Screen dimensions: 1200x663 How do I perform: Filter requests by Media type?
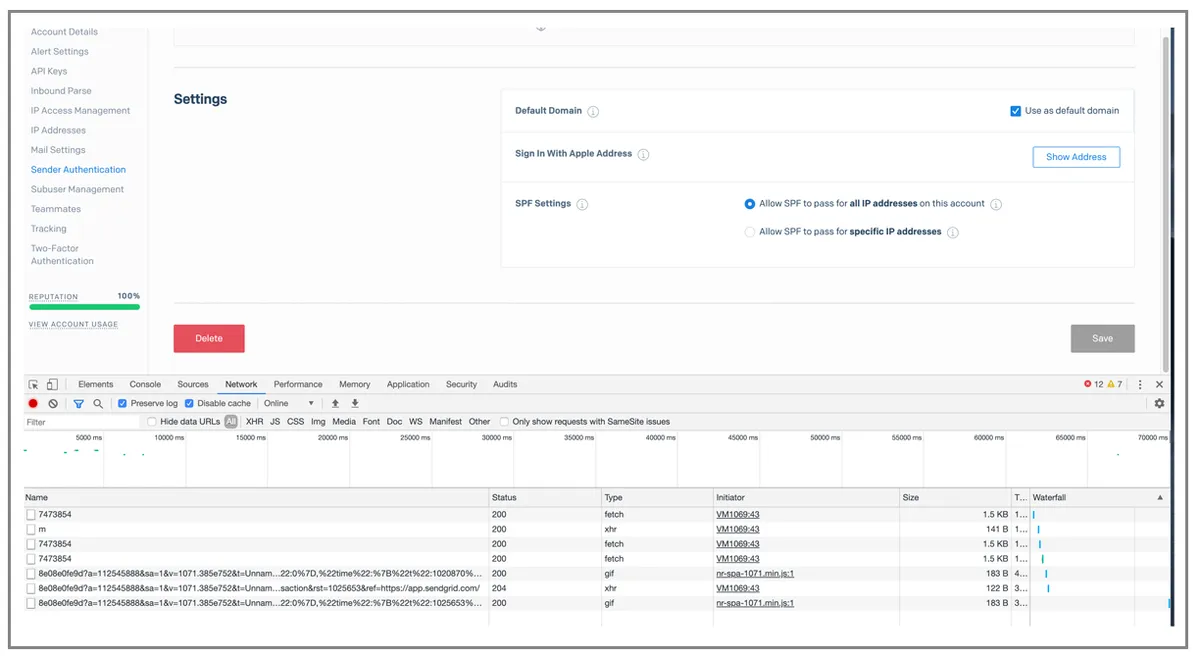344,422
